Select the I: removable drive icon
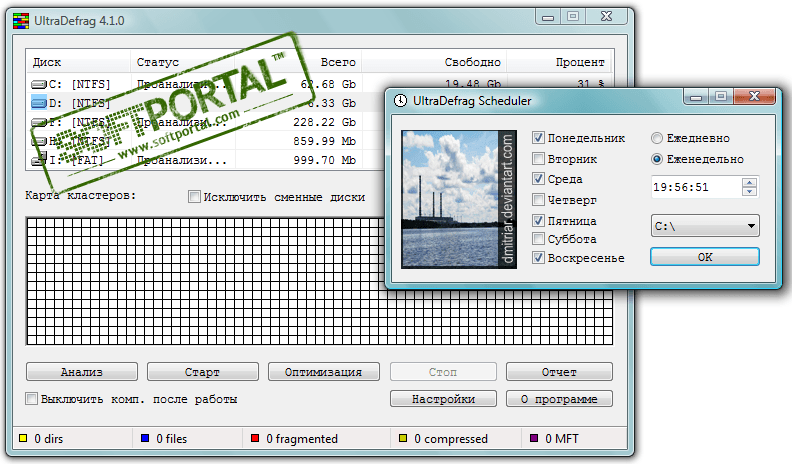792x464 pixels. click(39, 160)
